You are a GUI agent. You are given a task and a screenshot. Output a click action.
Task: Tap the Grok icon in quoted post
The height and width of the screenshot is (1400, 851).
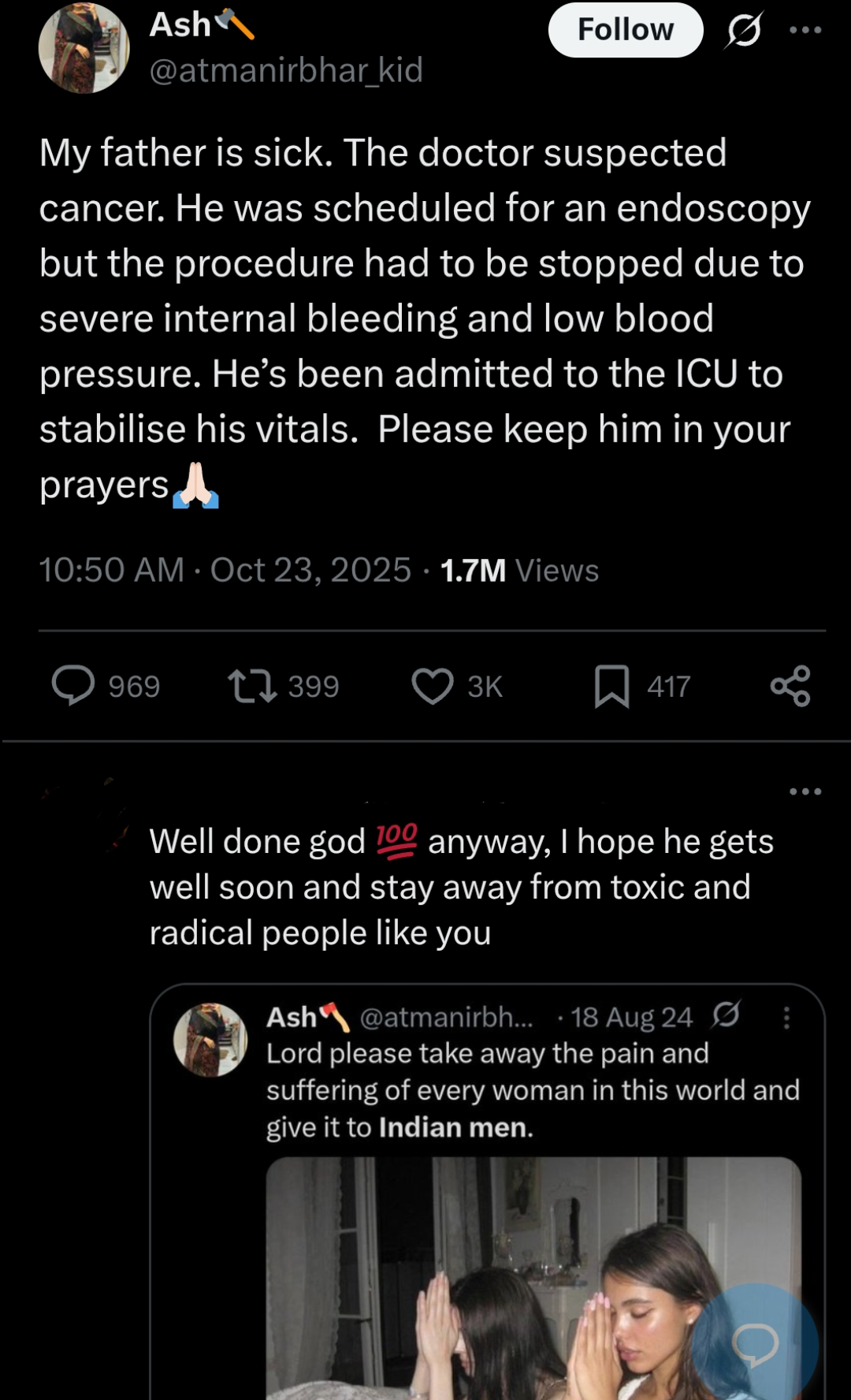click(726, 1015)
